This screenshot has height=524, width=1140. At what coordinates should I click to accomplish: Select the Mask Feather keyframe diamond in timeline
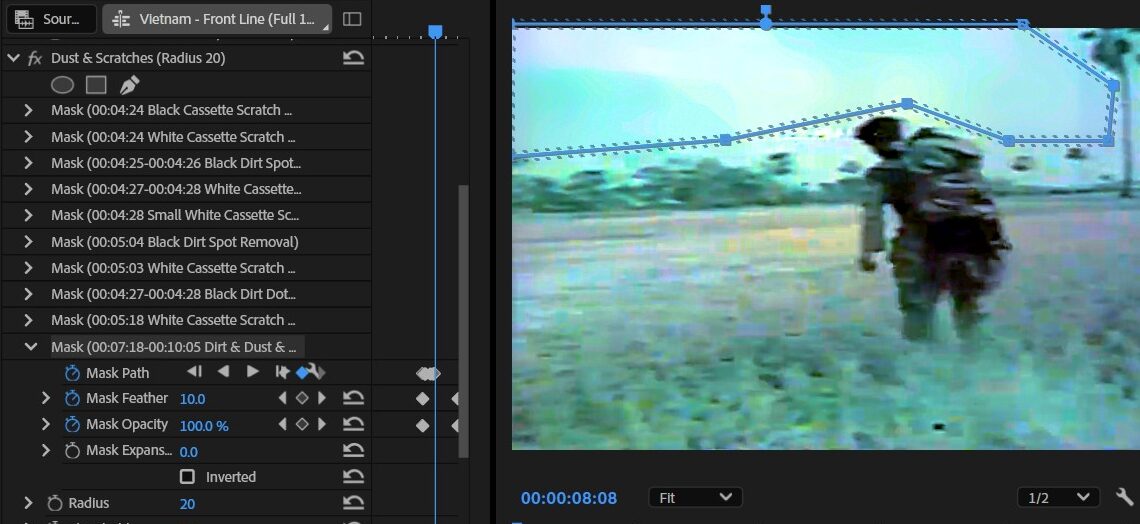tap(422, 398)
